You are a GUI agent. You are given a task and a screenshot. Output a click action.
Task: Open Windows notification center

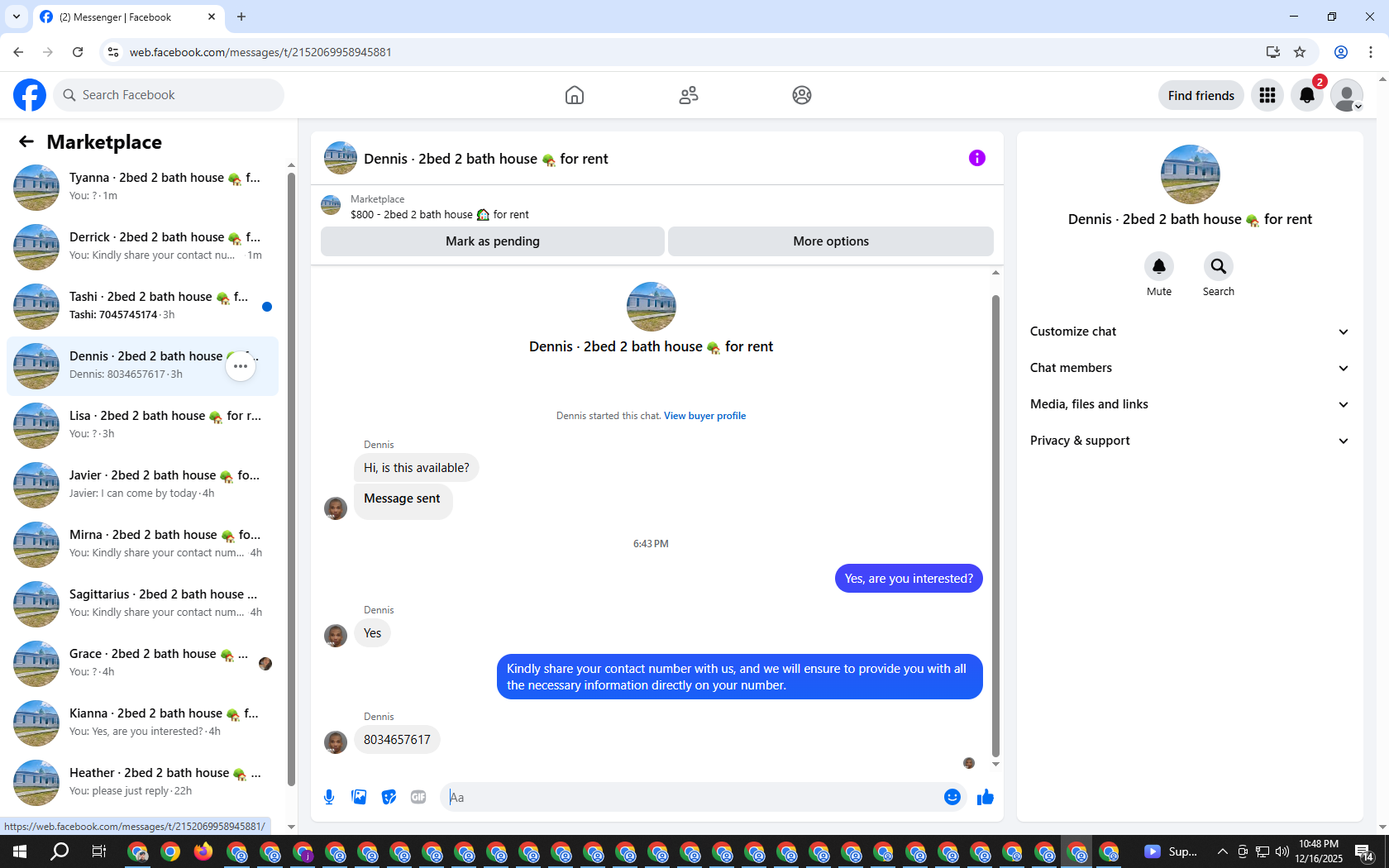[x=1364, y=851]
